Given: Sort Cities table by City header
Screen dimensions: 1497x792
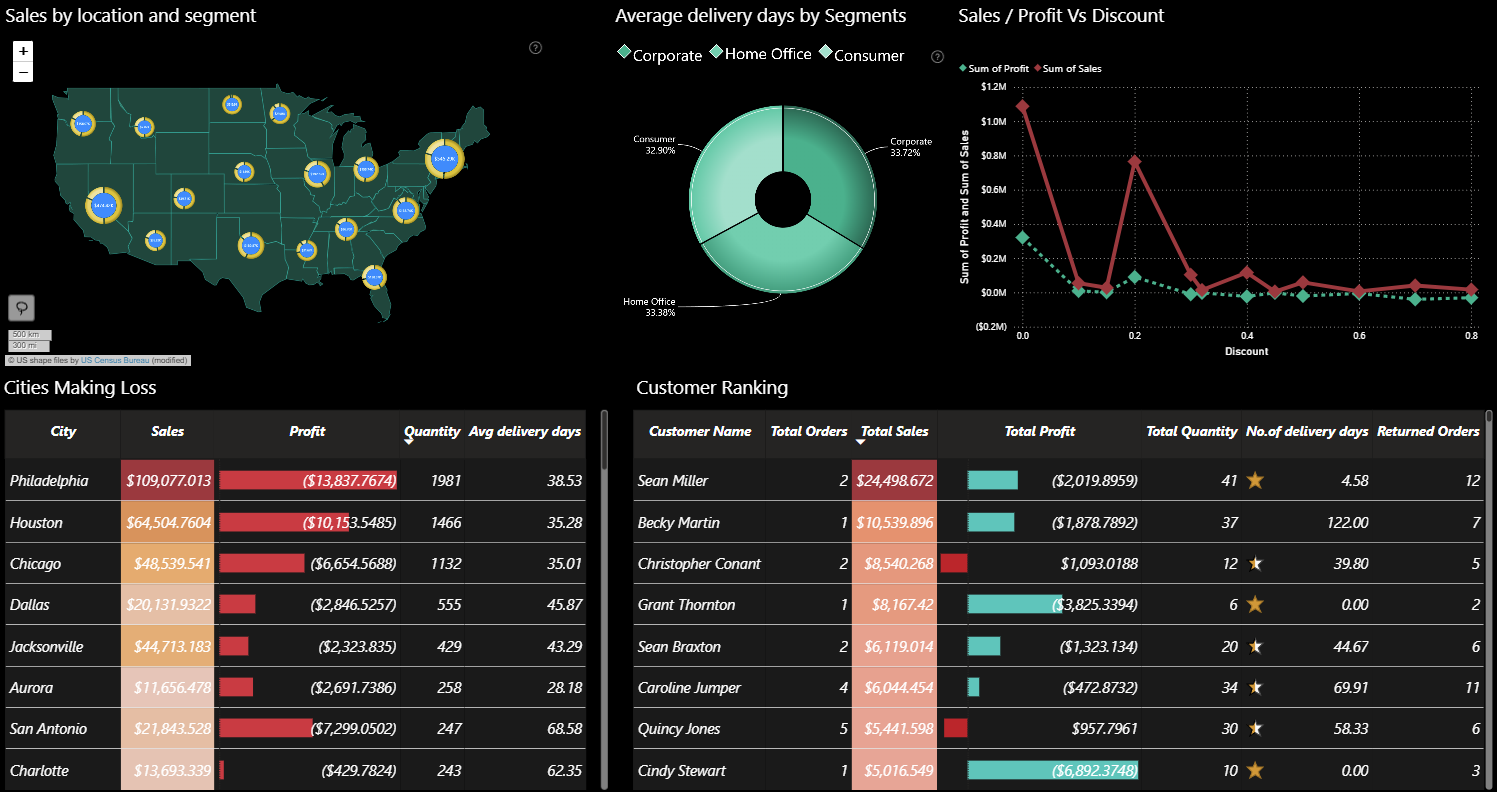Looking at the screenshot, I should 63,432.
